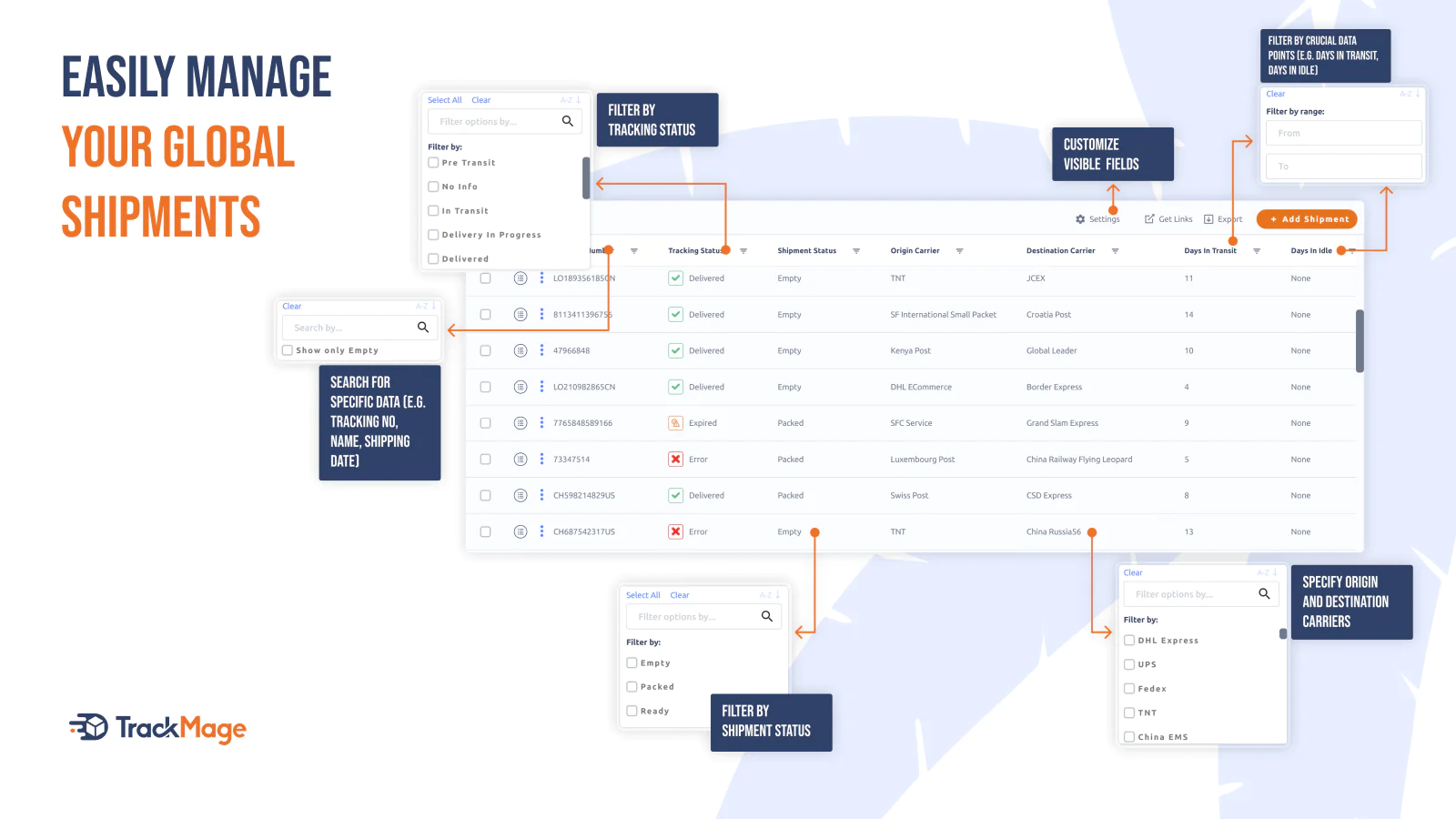Viewport: 1456px width, 819px height.
Task: Open three-dot menu for row 8113411396756
Action: click(541, 314)
